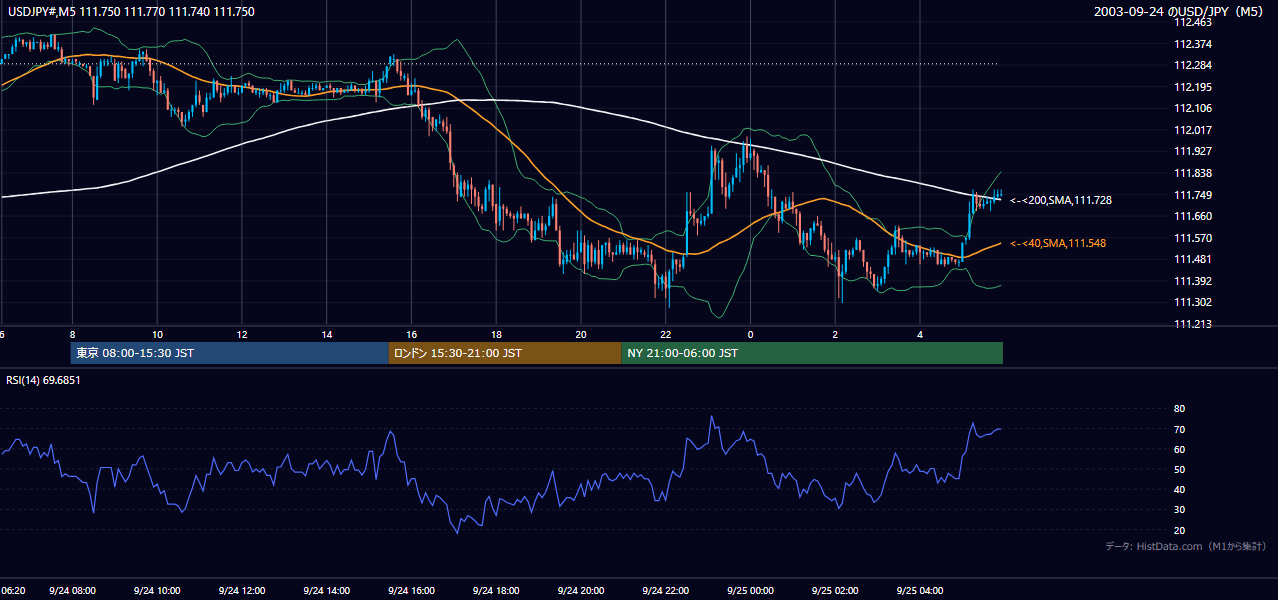Click the データ: HistData.com credit text

coord(1186,546)
